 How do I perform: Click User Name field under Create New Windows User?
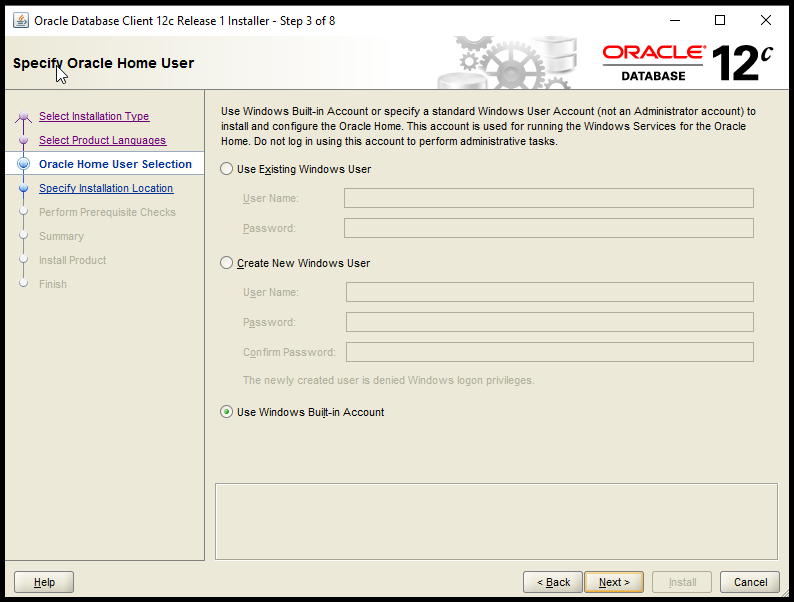click(549, 292)
